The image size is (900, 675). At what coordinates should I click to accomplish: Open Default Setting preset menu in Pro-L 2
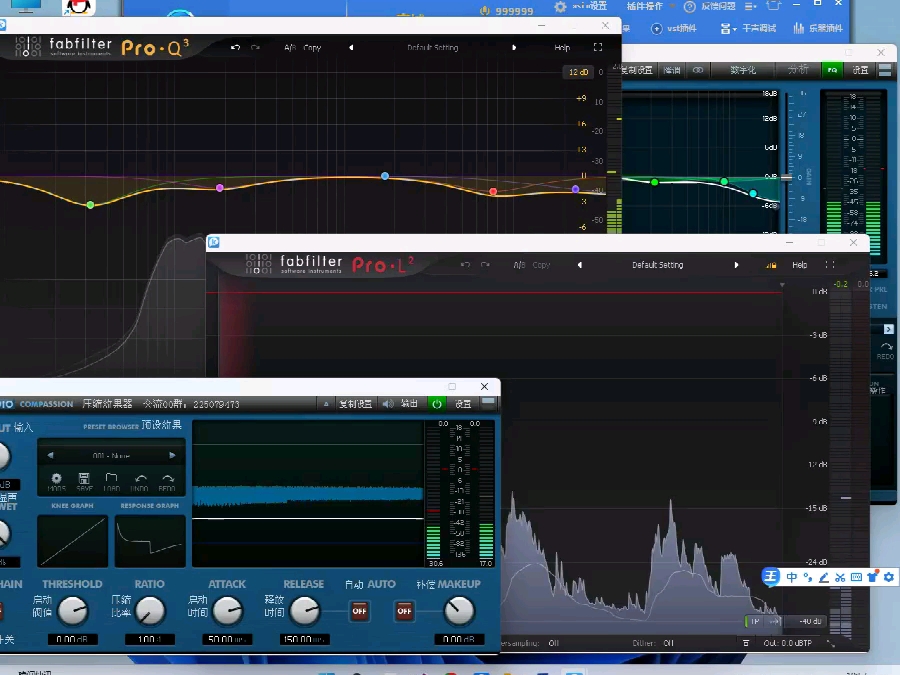coord(658,265)
